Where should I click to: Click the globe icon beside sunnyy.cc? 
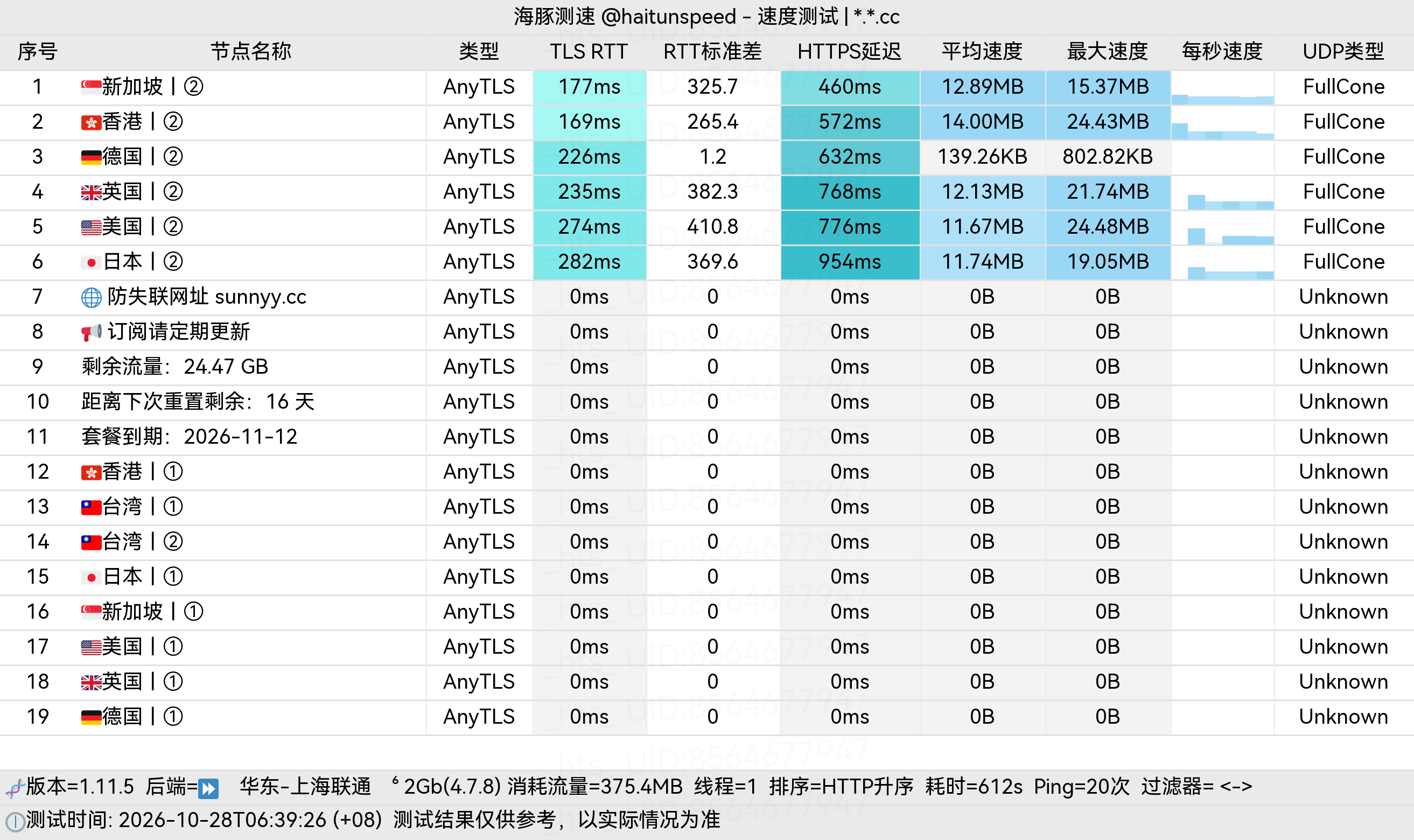[91, 297]
